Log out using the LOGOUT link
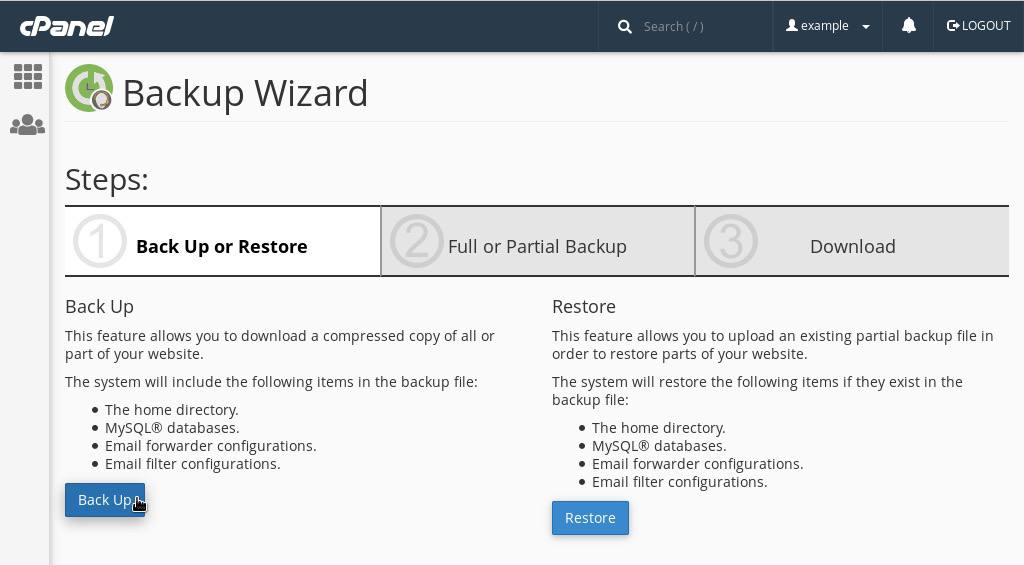This screenshot has width=1024, height=565. point(979,26)
